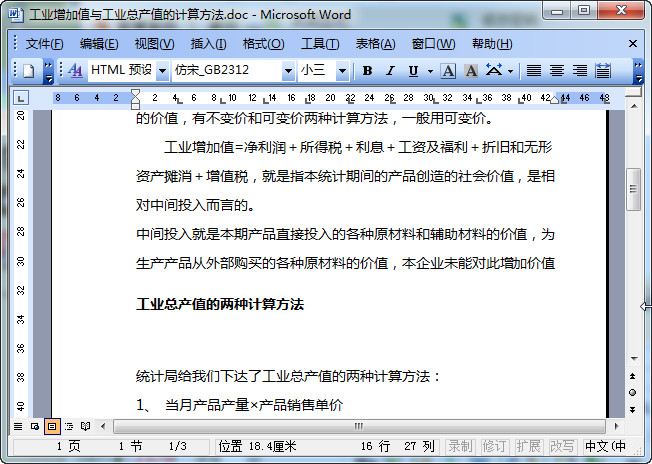Click inside the style name box
The width and height of the screenshot is (652, 464).
pyautogui.click(x=122, y=71)
